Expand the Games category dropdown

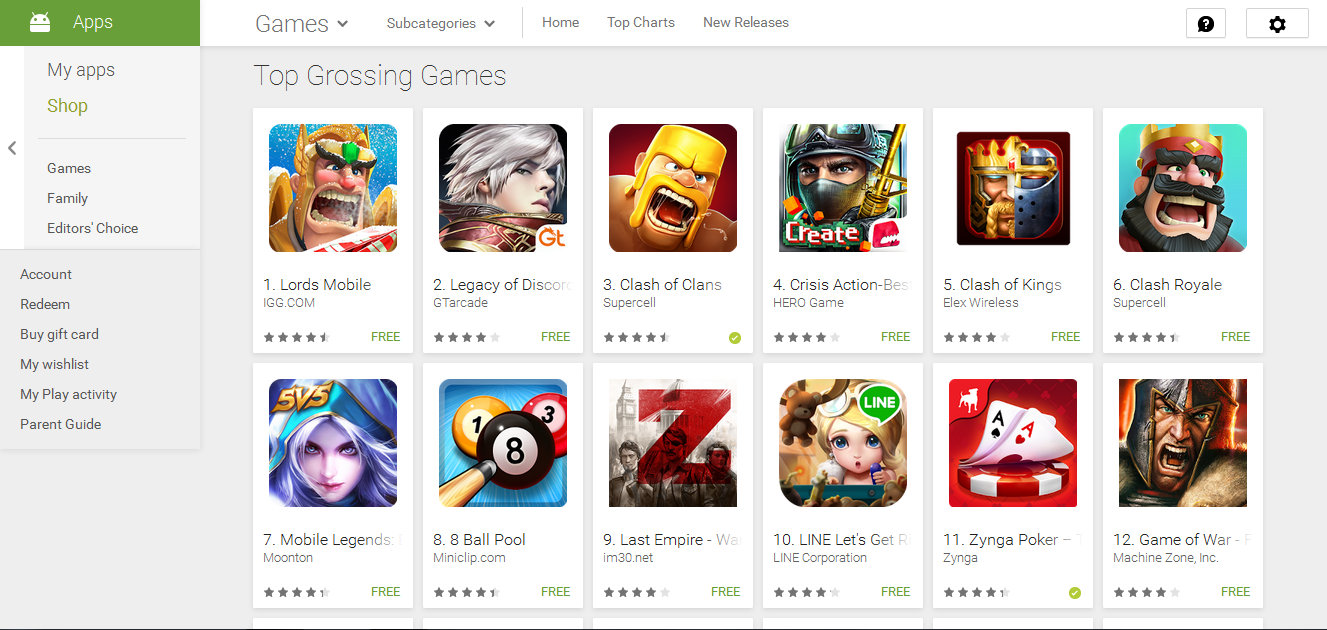(x=302, y=23)
